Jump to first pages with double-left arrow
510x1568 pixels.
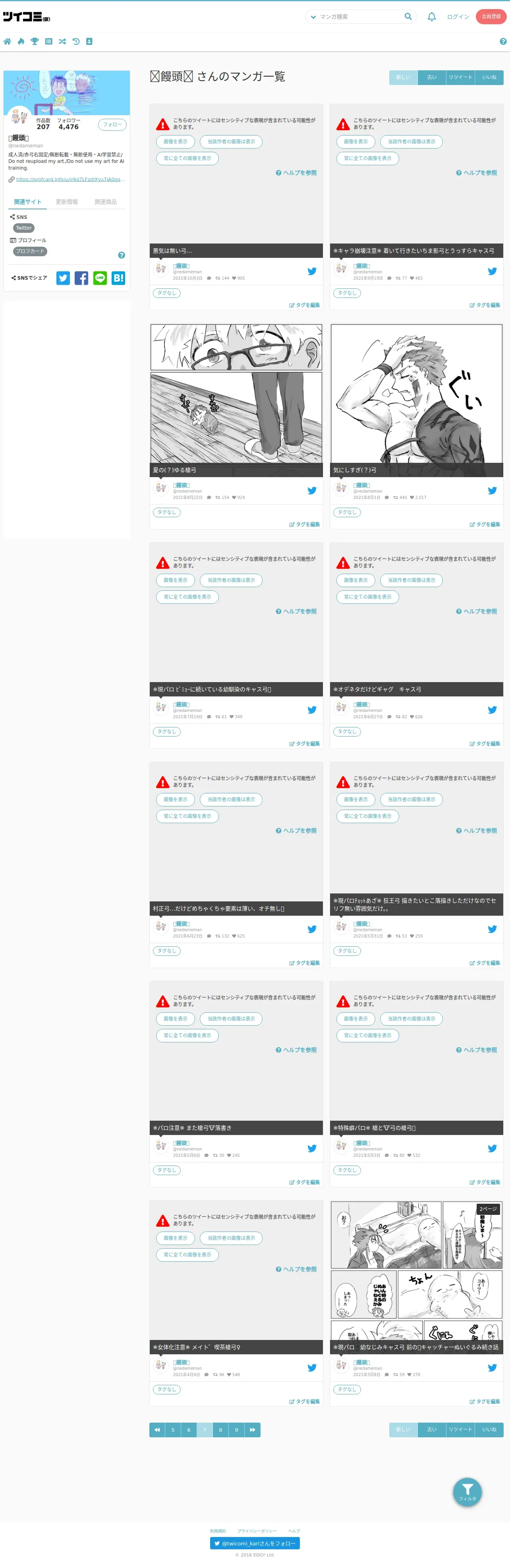pyautogui.click(x=157, y=1430)
